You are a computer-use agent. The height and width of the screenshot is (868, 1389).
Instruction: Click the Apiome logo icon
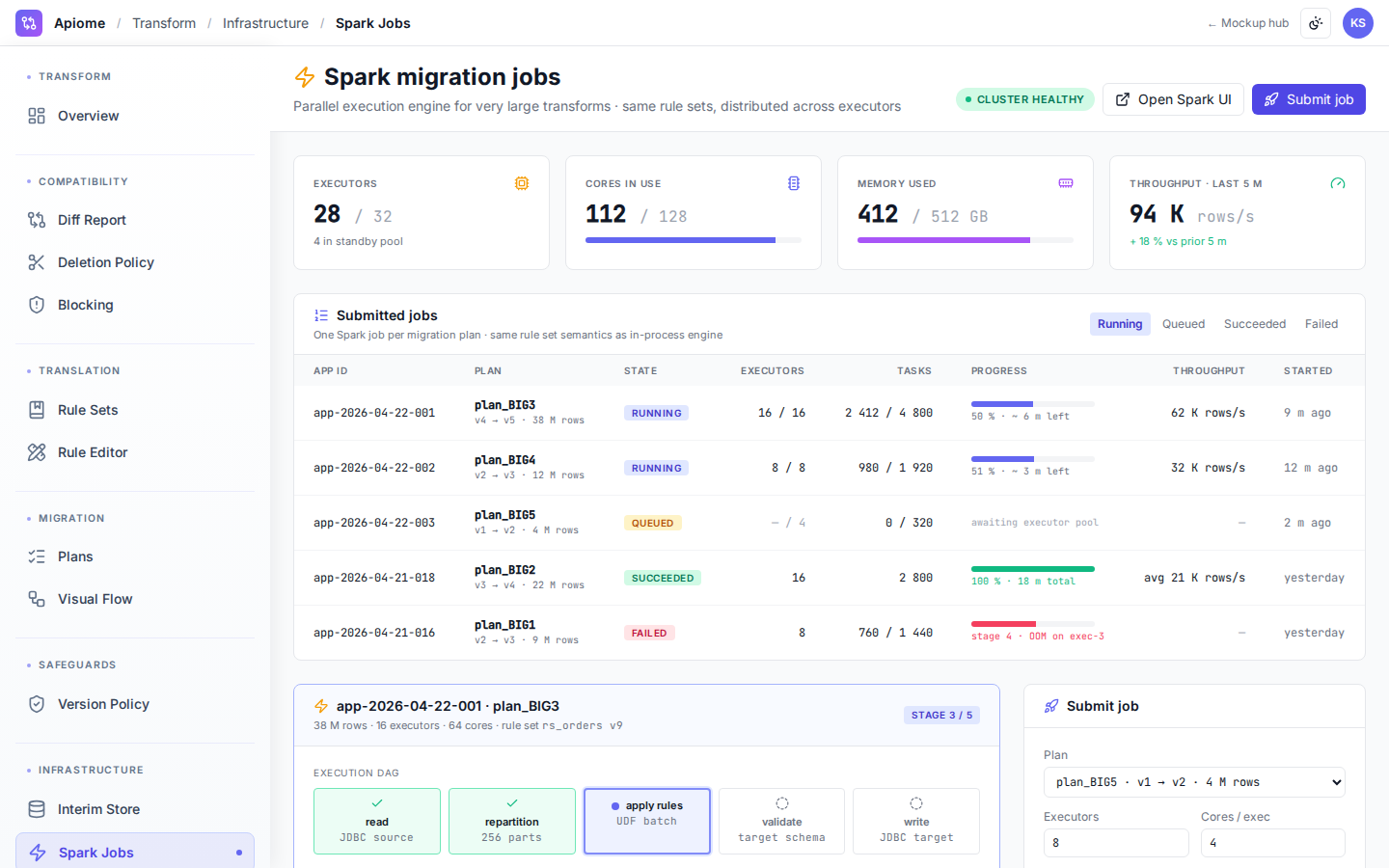(29, 23)
